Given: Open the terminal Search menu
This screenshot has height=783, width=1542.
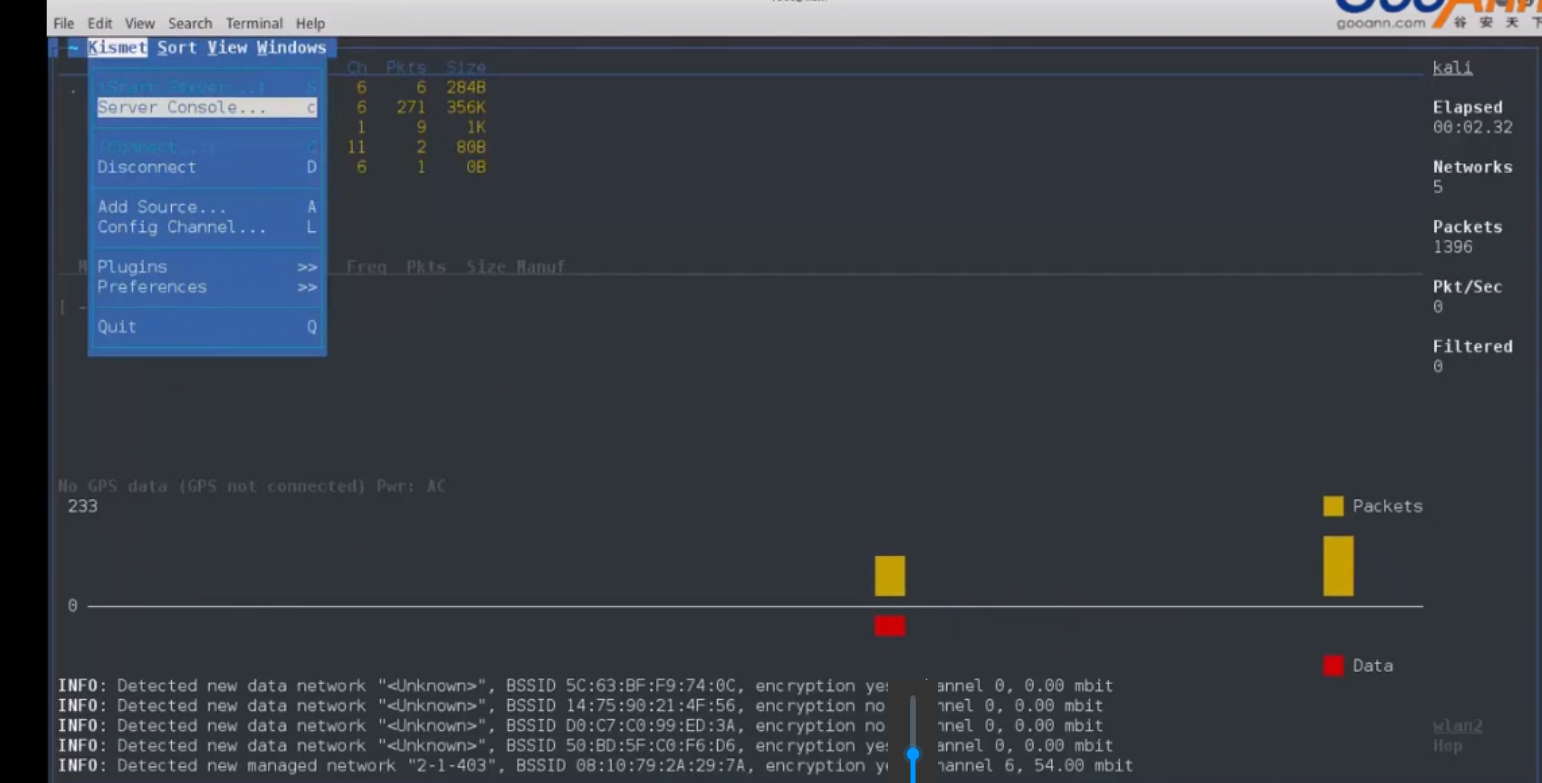Looking at the screenshot, I should pos(189,23).
